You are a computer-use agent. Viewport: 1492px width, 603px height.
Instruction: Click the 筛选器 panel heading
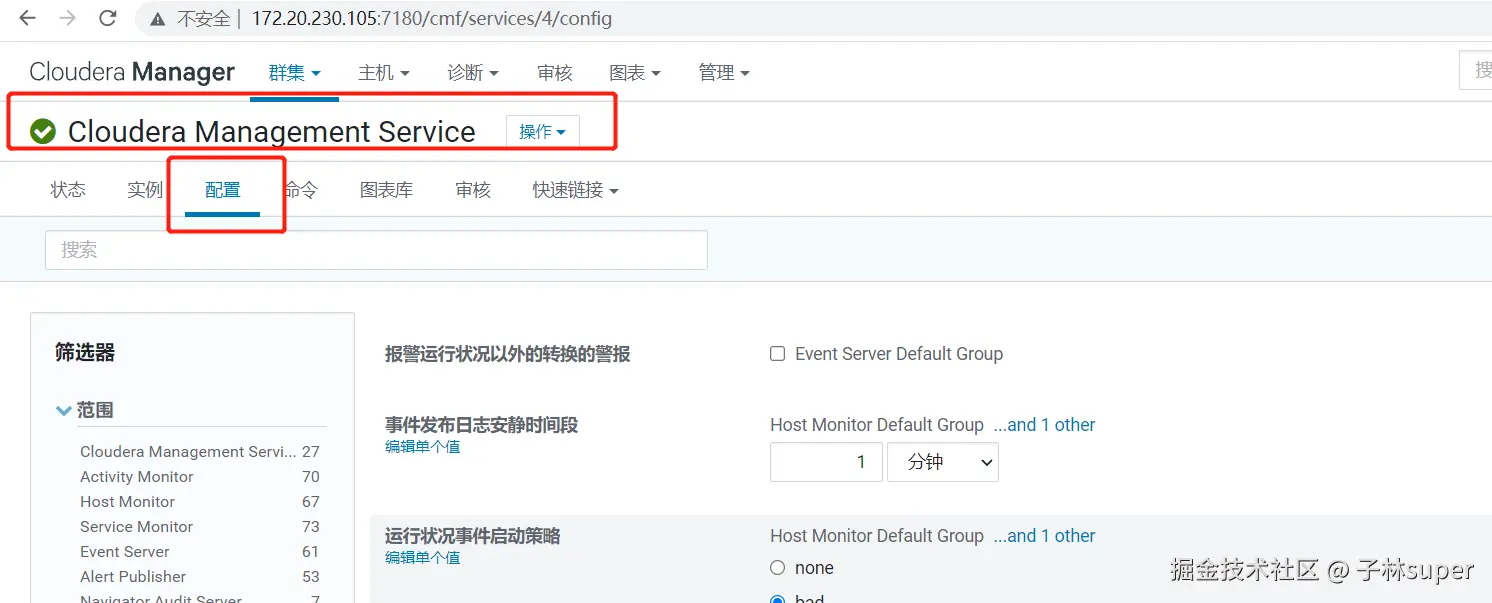pyautogui.click(x=85, y=352)
